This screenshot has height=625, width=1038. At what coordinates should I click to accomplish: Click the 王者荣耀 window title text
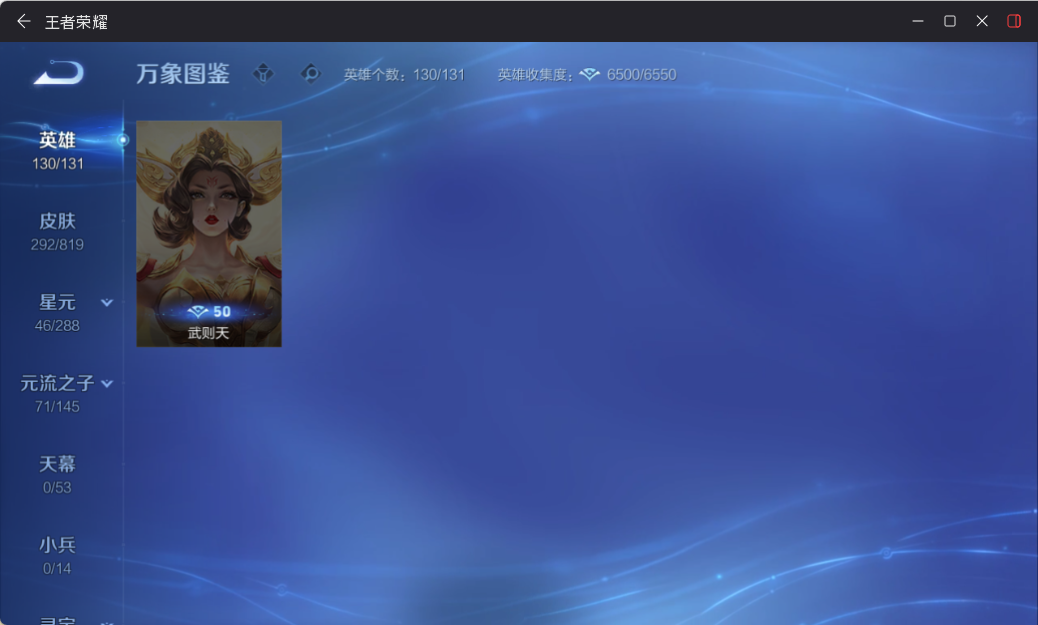pos(76,22)
